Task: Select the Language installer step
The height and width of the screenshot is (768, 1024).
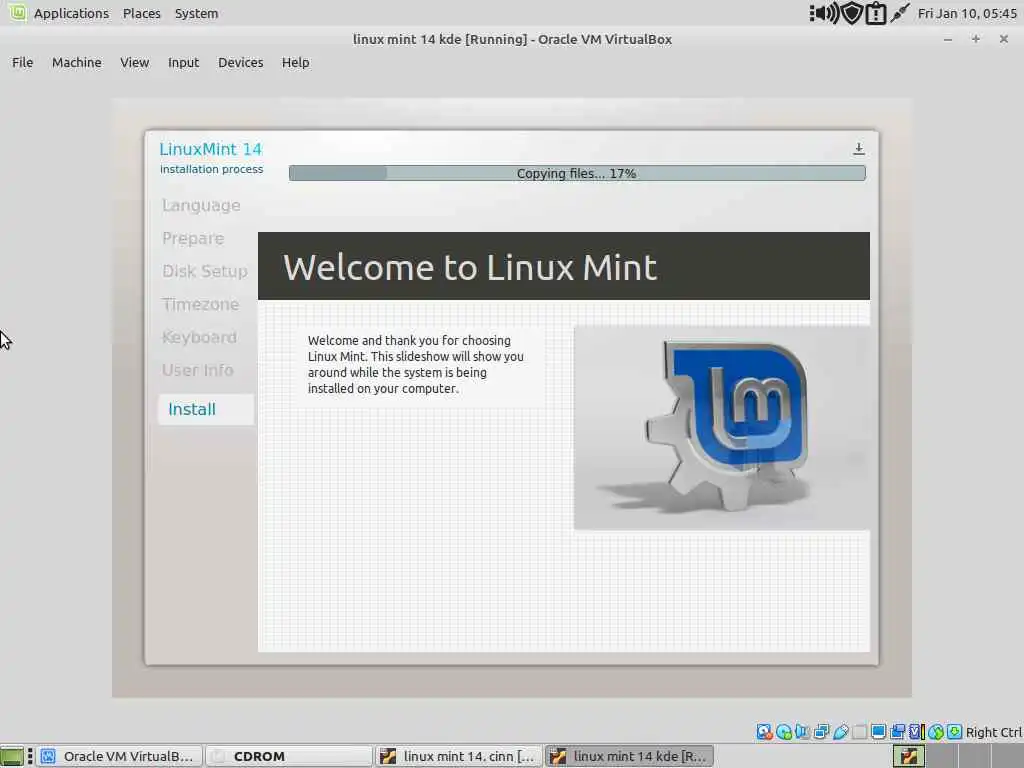Action: coord(201,205)
